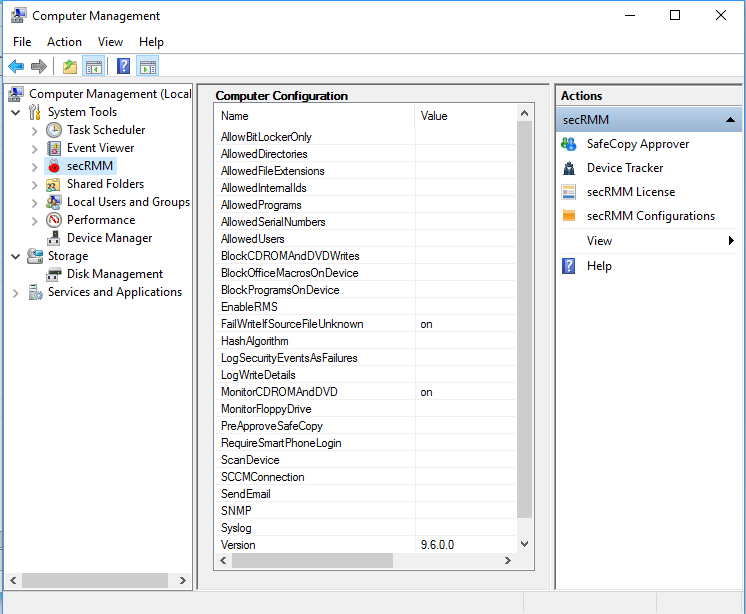This screenshot has height=614, width=746.
Task: Collapse the Storage tree node
Action: (15, 257)
